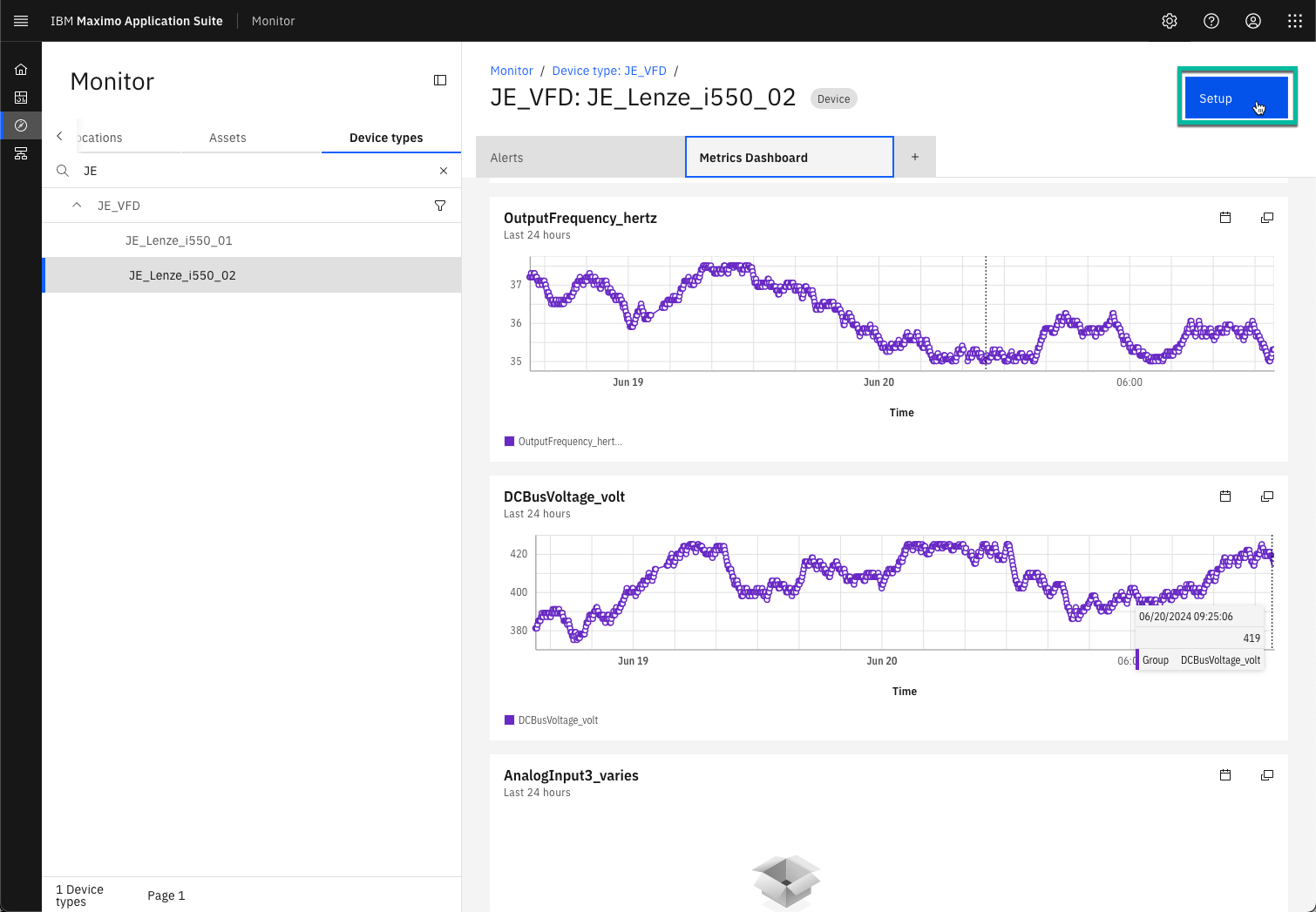The image size is (1316, 912).
Task: Open the filter icon beside JE_VFD
Action: click(x=440, y=206)
